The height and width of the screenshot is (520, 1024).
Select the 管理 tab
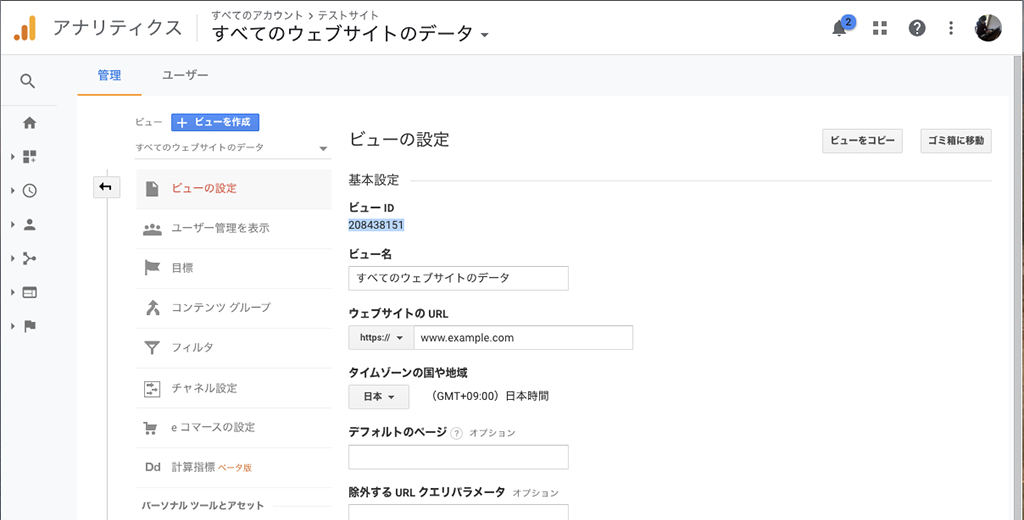(109, 76)
